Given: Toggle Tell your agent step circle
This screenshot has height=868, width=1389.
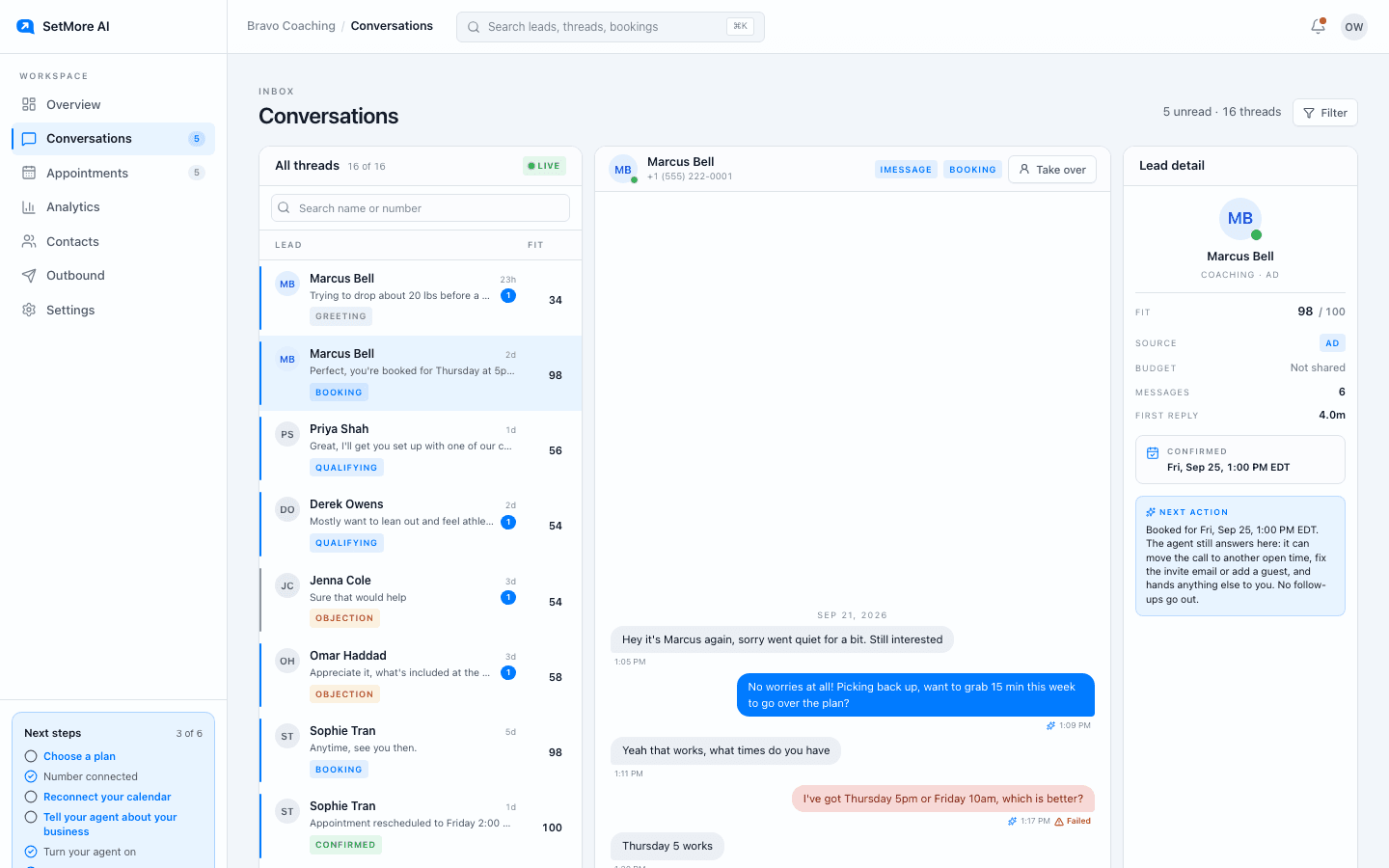Looking at the screenshot, I should point(31,817).
